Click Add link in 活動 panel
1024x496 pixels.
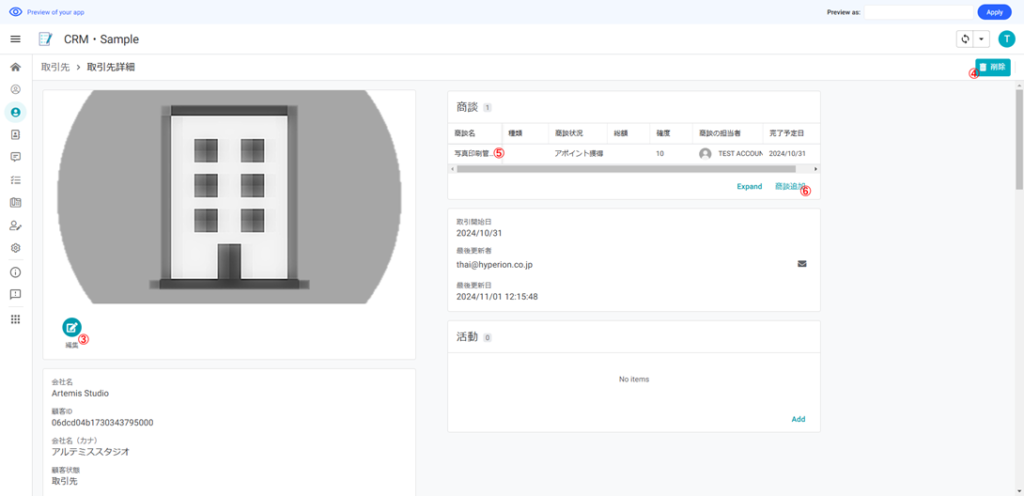[x=798, y=419]
